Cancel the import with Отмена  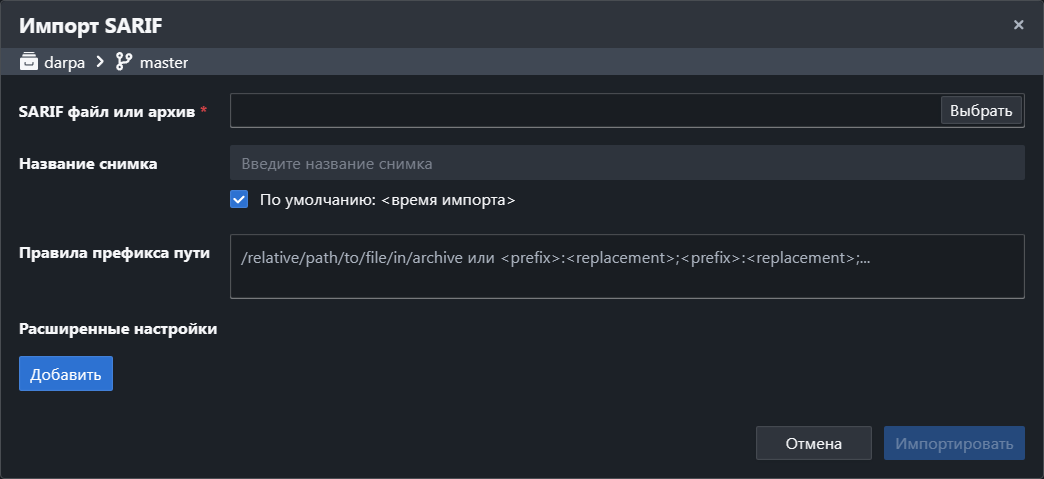point(814,444)
